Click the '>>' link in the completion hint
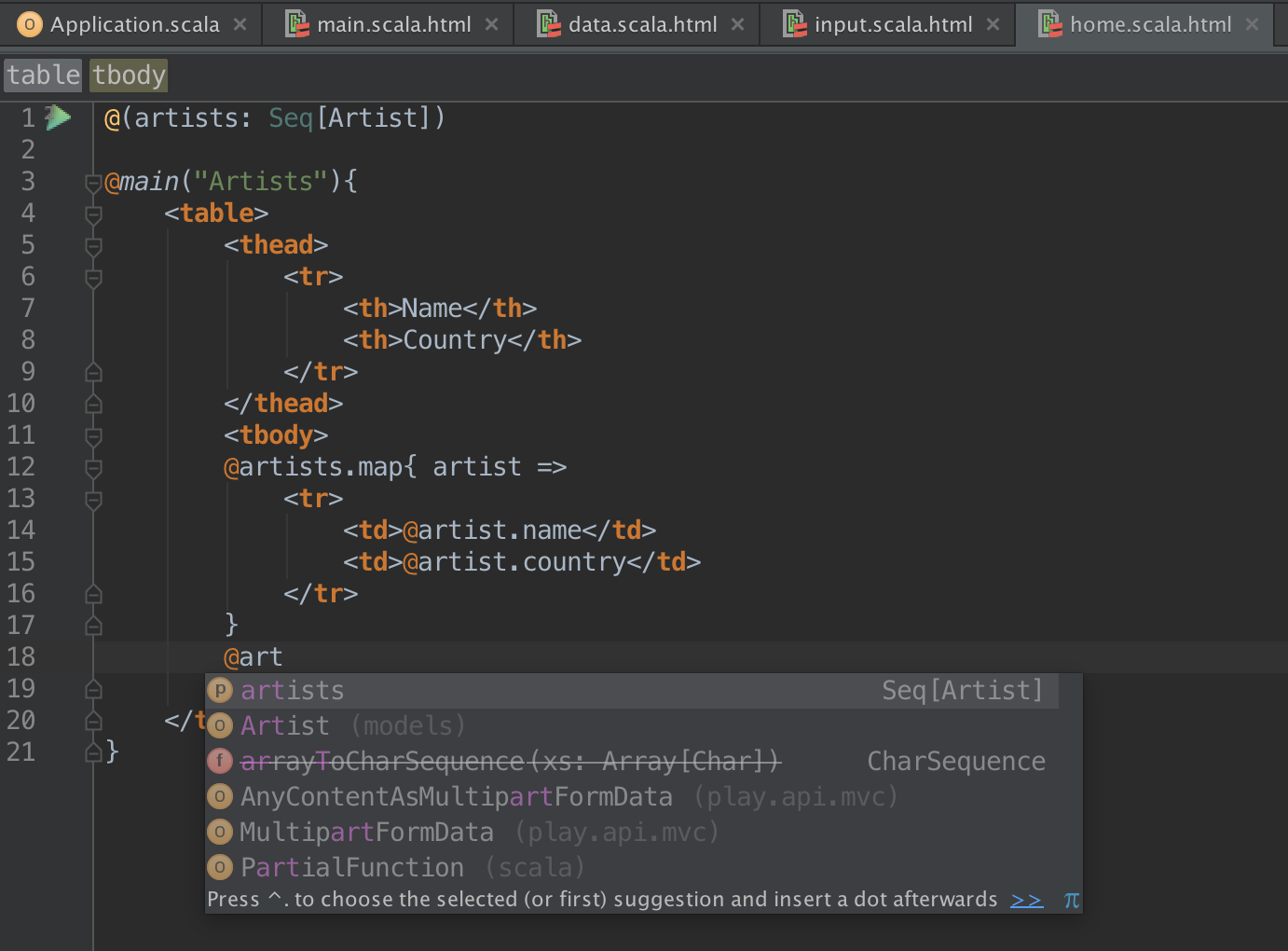Viewport: 1288px width, 951px height. pyautogui.click(x=1026, y=900)
